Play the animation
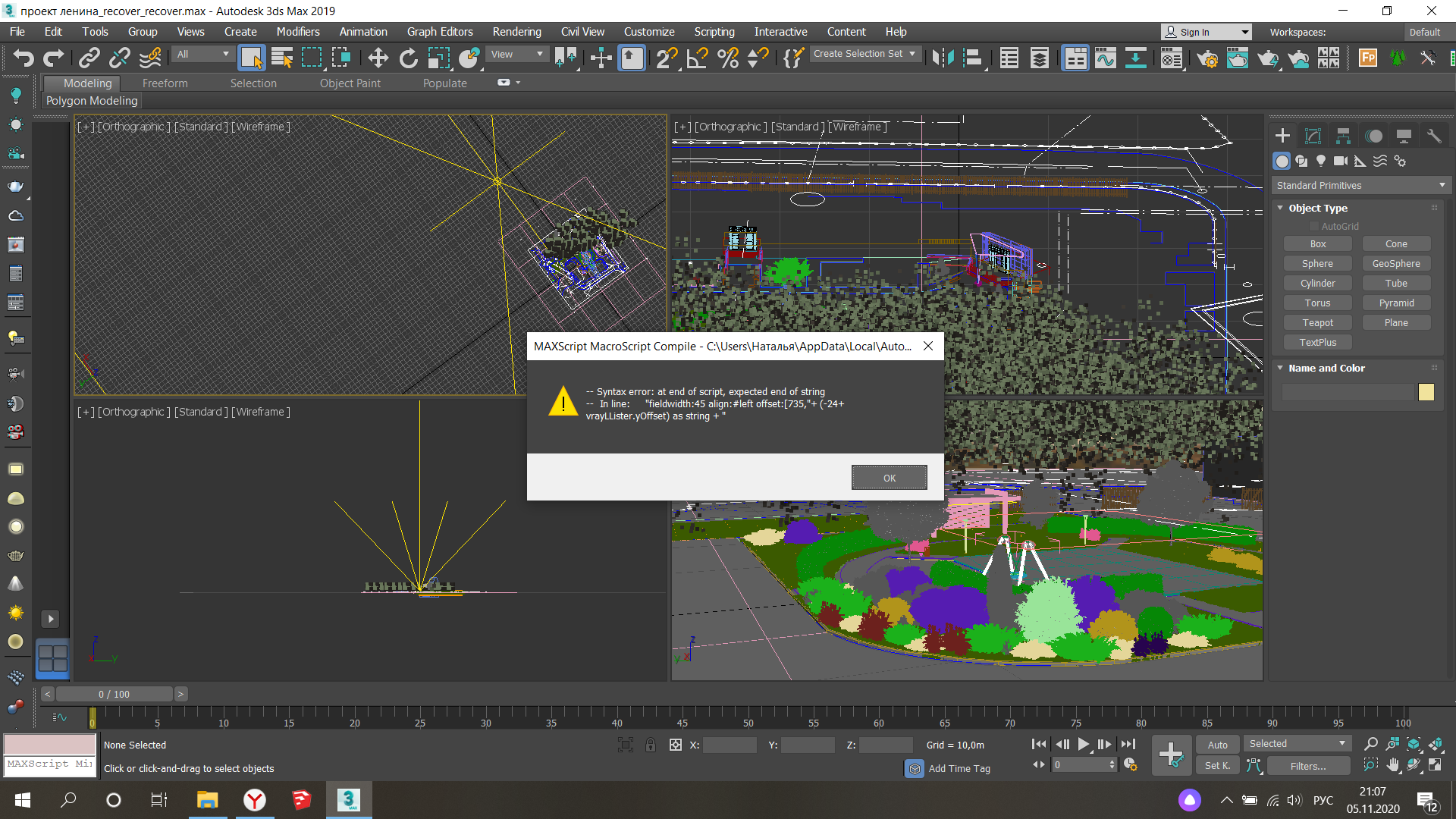The width and height of the screenshot is (1456, 819). coord(1083,745)
